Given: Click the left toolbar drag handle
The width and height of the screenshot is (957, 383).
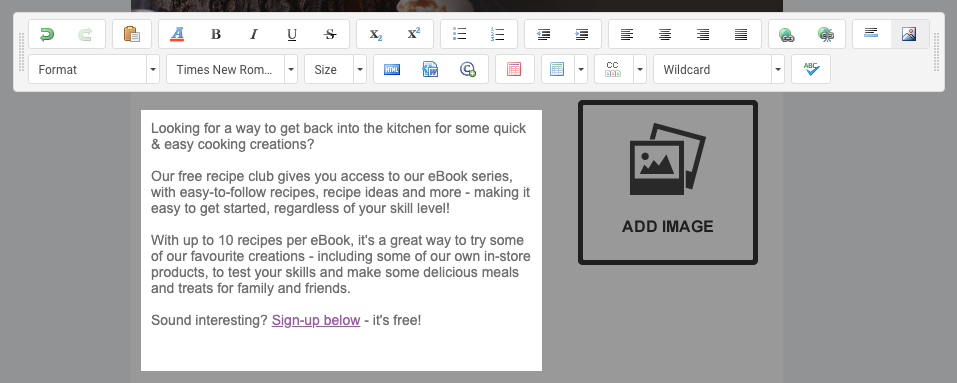Looking at the screenshot, I should (22, 52).
